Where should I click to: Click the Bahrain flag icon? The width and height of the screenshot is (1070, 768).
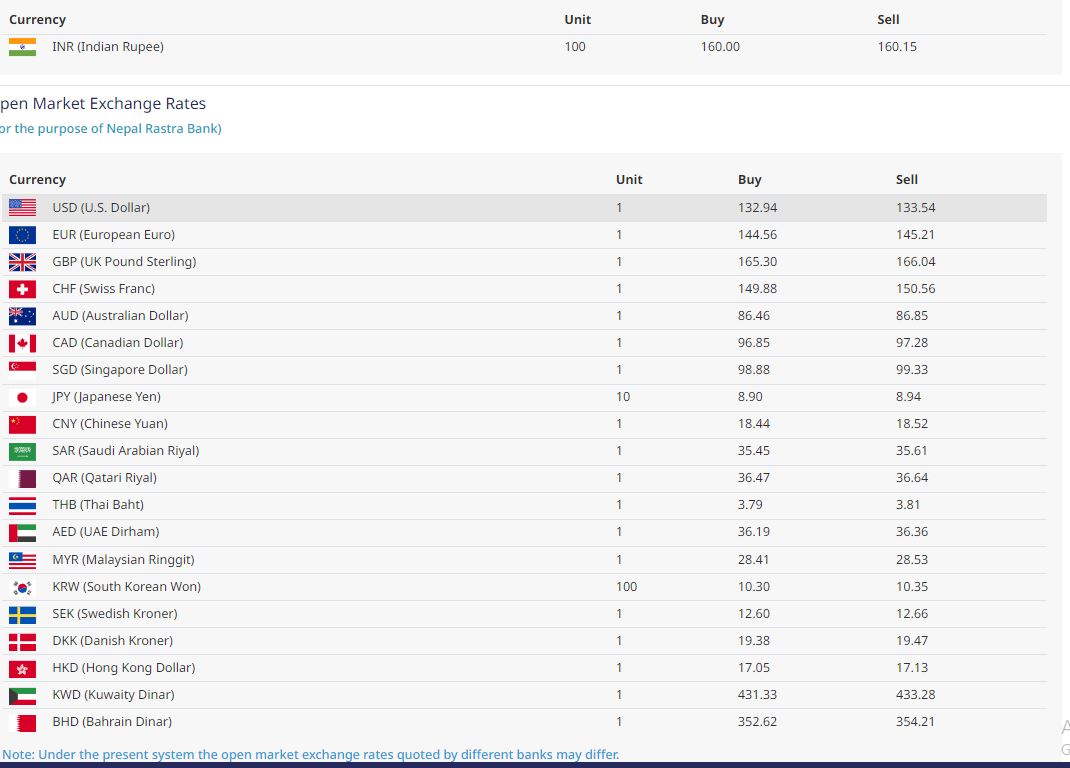point(22,722)
